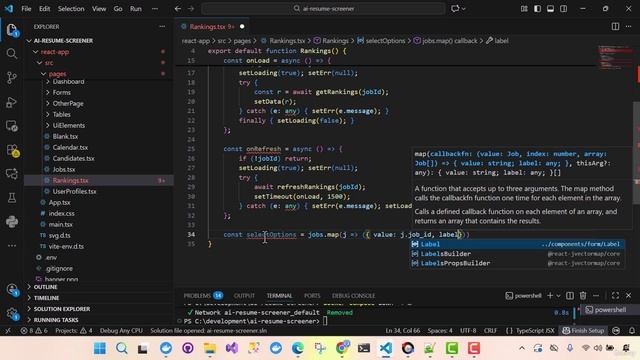Open Customize Layout button
Image resolution: width=640 pixels, height=360 pixels.
[x=524, y=9]
